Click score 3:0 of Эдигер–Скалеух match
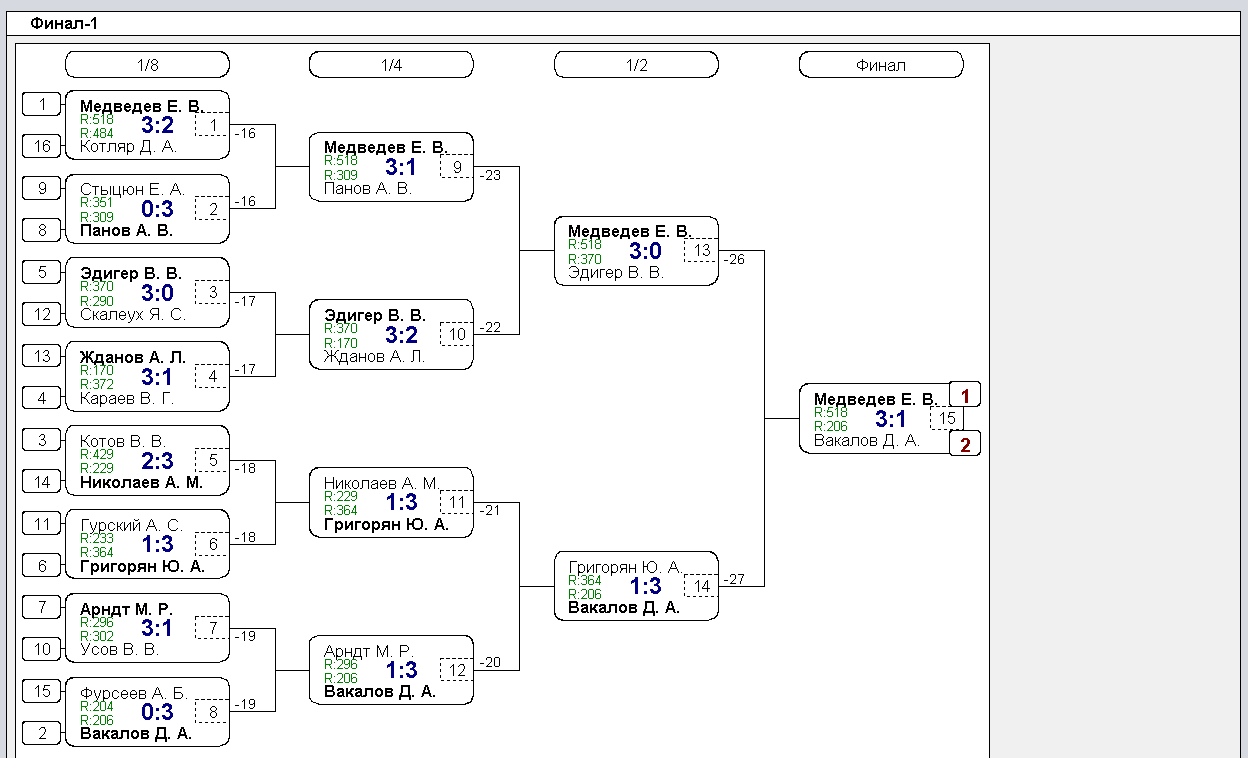The width and height of the screenshot is (1248, 758). pyautogui.click(x=157, y=293)
